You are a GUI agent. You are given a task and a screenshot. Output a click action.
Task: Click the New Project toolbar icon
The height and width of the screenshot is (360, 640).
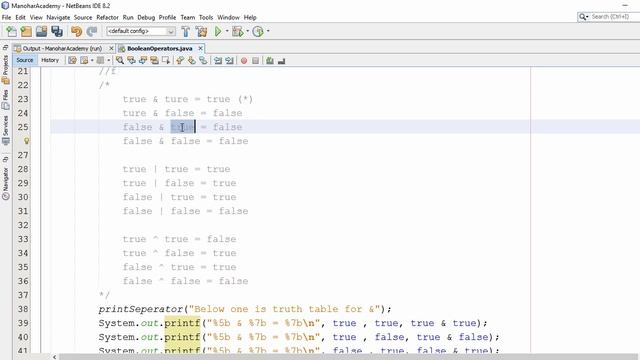pyautogui.click(x=26, y=31)
